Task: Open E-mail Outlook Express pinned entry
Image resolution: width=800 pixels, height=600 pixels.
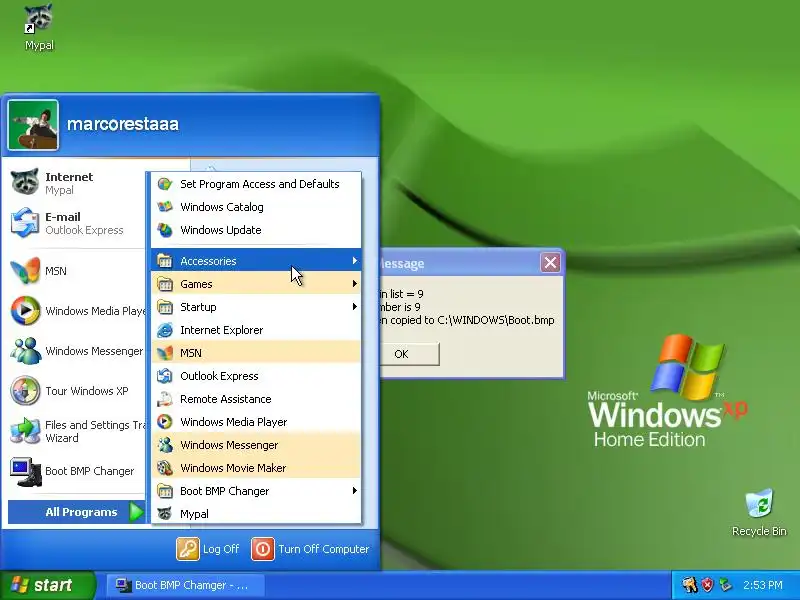Action: point(74,223)
